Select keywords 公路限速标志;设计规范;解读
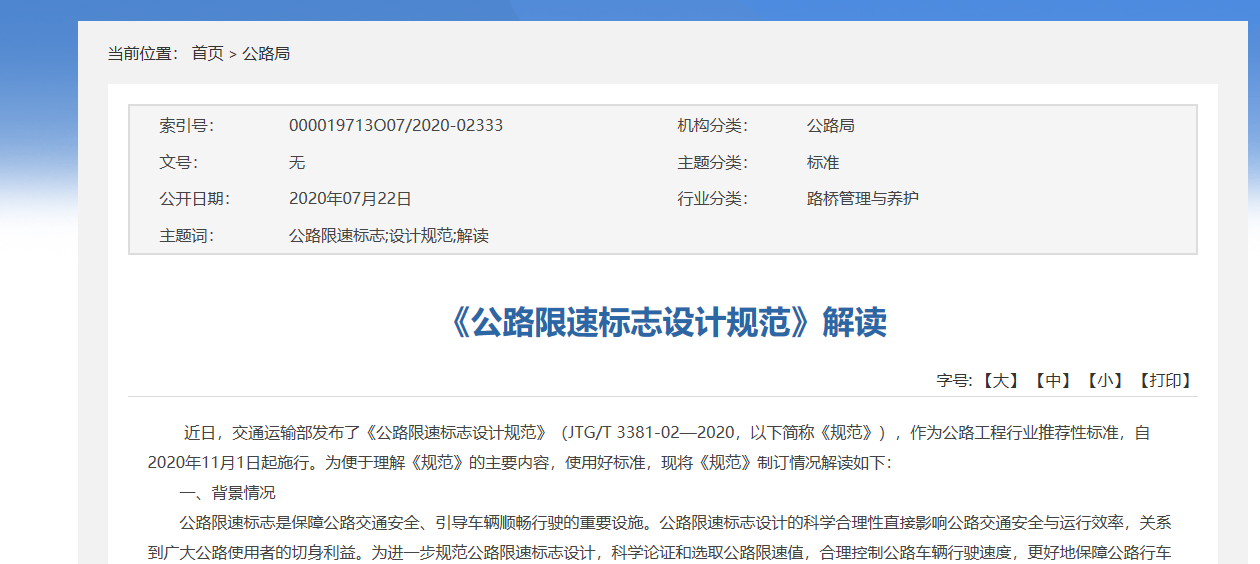 click(x=389, y=236)
